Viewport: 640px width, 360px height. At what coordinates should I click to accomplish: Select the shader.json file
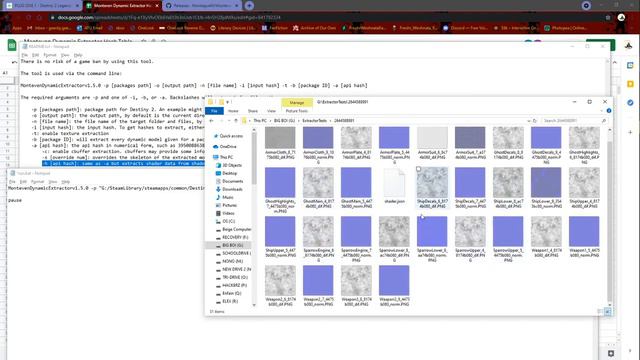394,187
